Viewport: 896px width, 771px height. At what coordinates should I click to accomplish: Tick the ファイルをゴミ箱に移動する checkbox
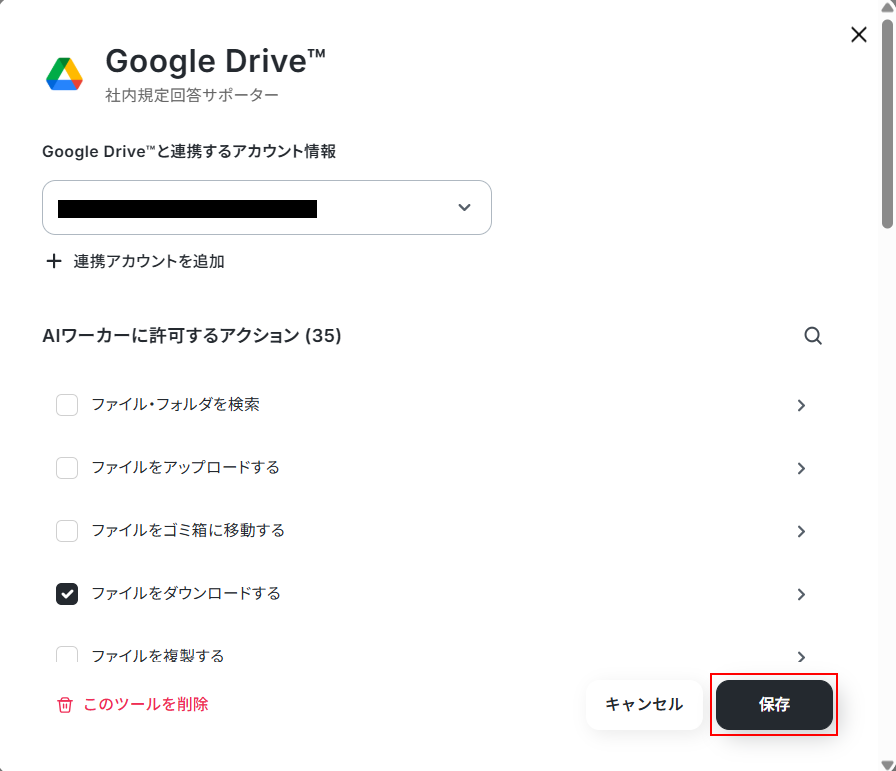[x=67, y=531]
